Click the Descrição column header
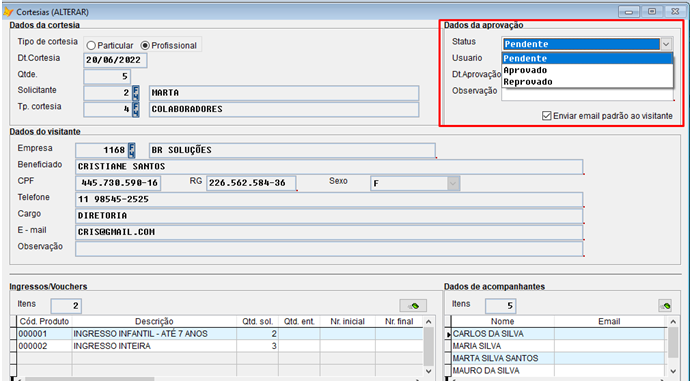The height and width of the screenshot is (386, 690). point(154,321)
